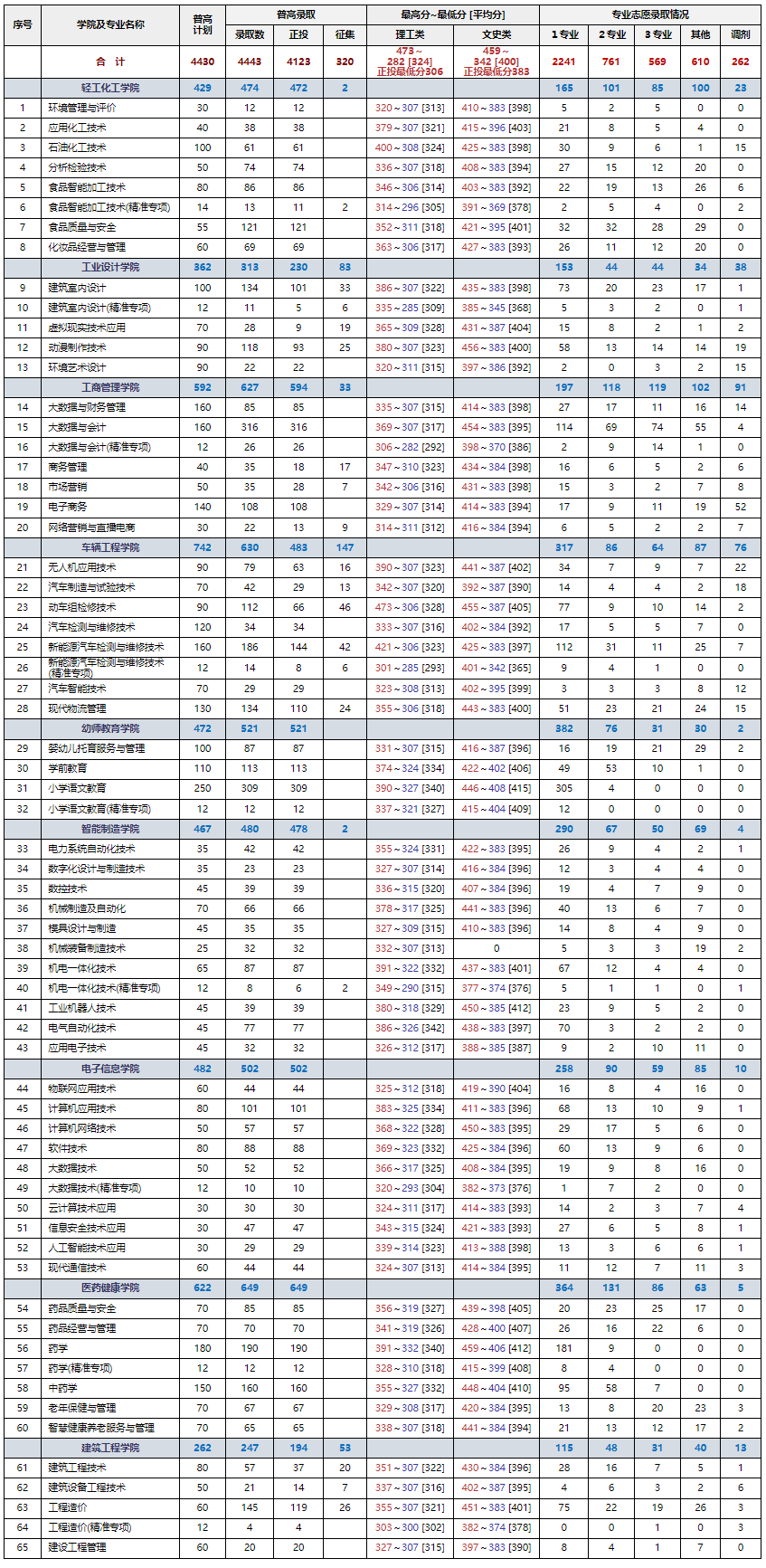
Task: Click the major name 物联网应用技术
Action: (x=82, y=1088)
